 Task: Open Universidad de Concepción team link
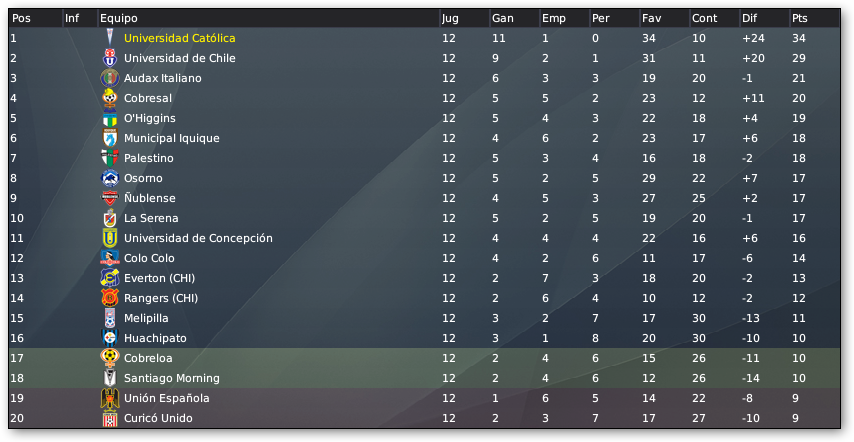coord(198,238)
